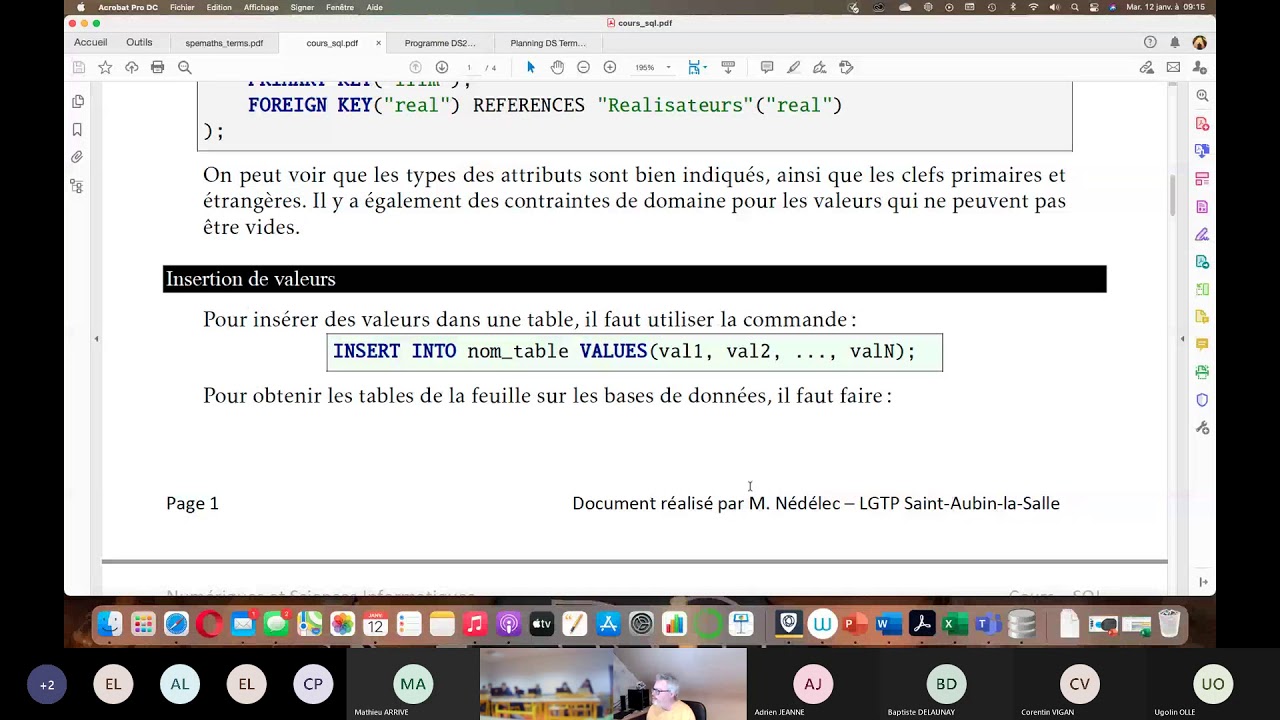Show the +2 more participants
Image resolution: width=1280 pixels, height=720 pixels.
[47, 685]
